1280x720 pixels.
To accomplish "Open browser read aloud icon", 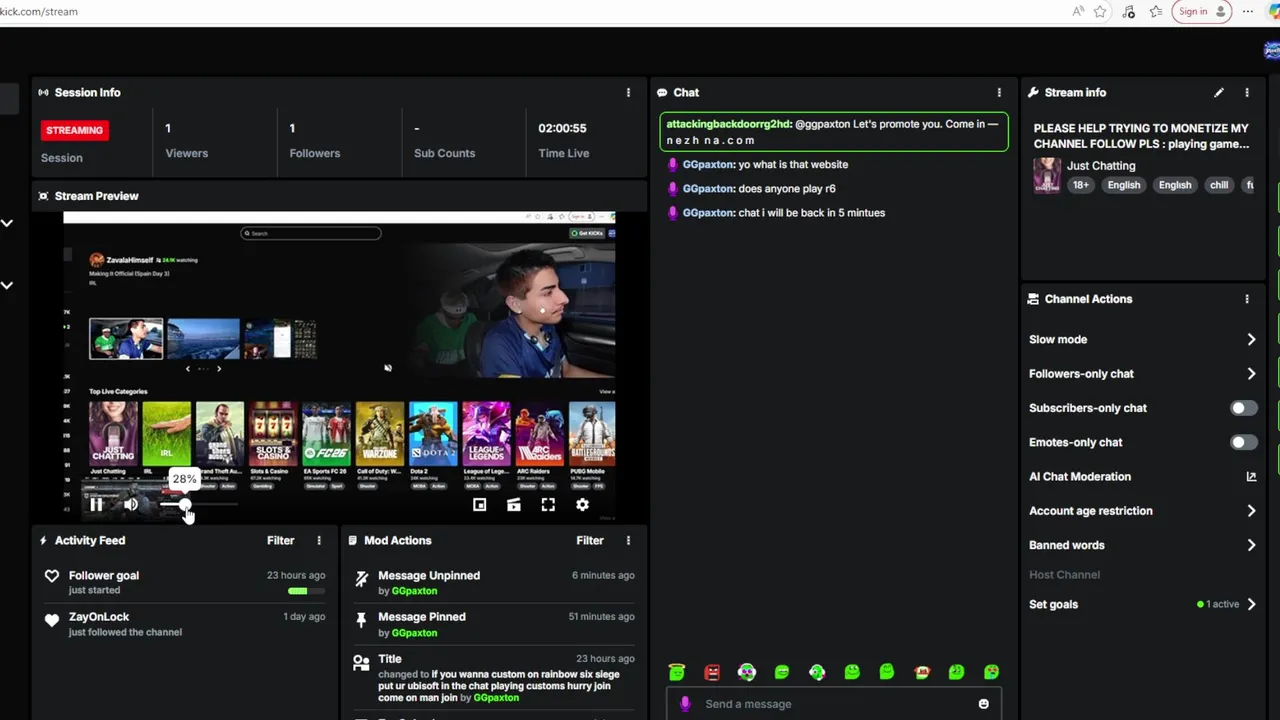I will (x=1078, y=12).
